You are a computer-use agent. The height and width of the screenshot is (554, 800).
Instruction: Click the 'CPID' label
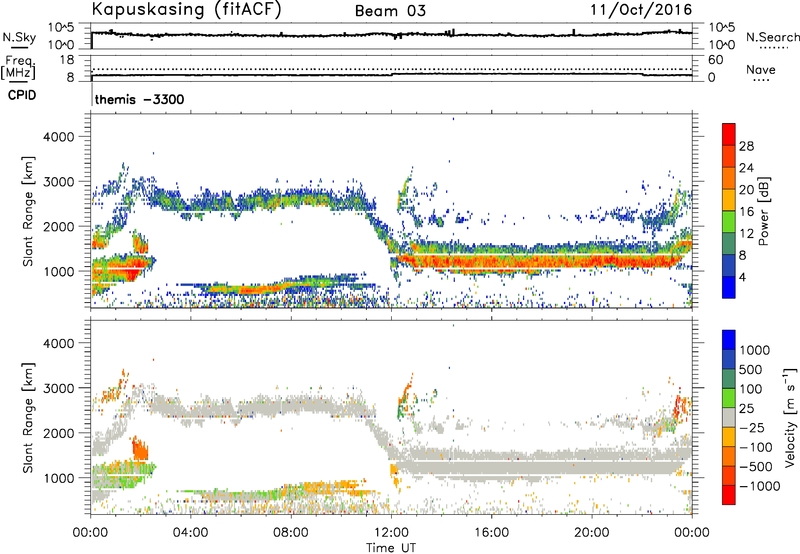pyautogui.click(x=22, y=95)
